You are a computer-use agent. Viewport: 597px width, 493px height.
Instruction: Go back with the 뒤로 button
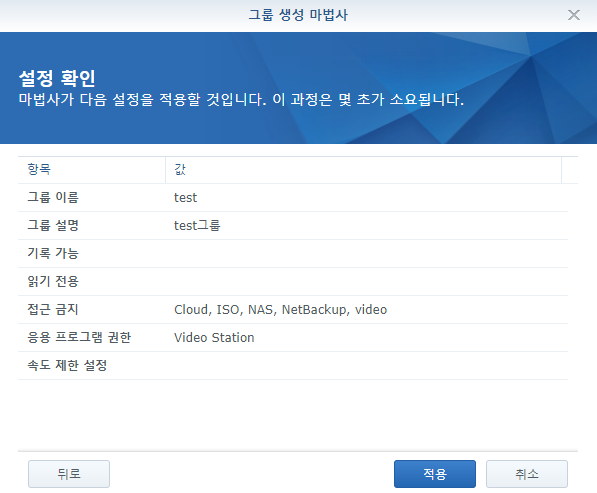point(69,474)
